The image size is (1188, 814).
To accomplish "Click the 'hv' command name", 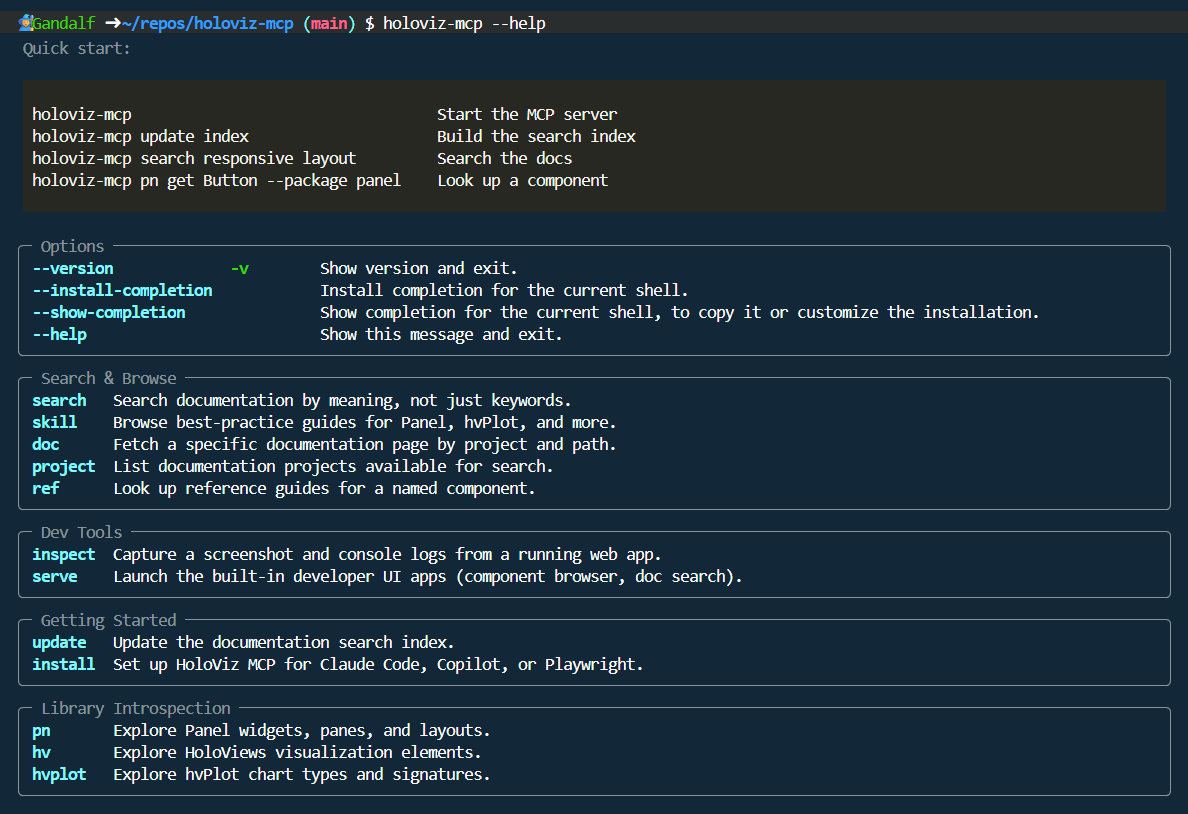I will [41, 752].
